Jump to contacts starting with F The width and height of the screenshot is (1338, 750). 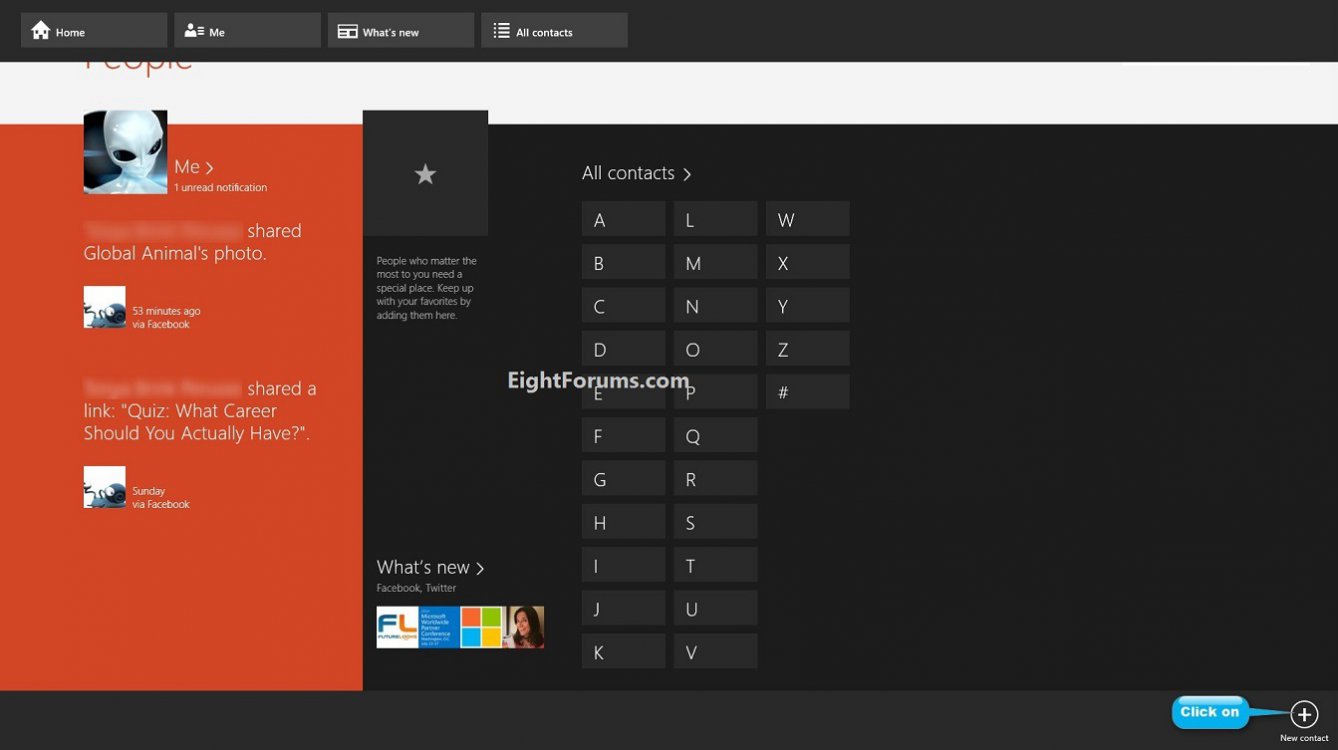[623, 435]
